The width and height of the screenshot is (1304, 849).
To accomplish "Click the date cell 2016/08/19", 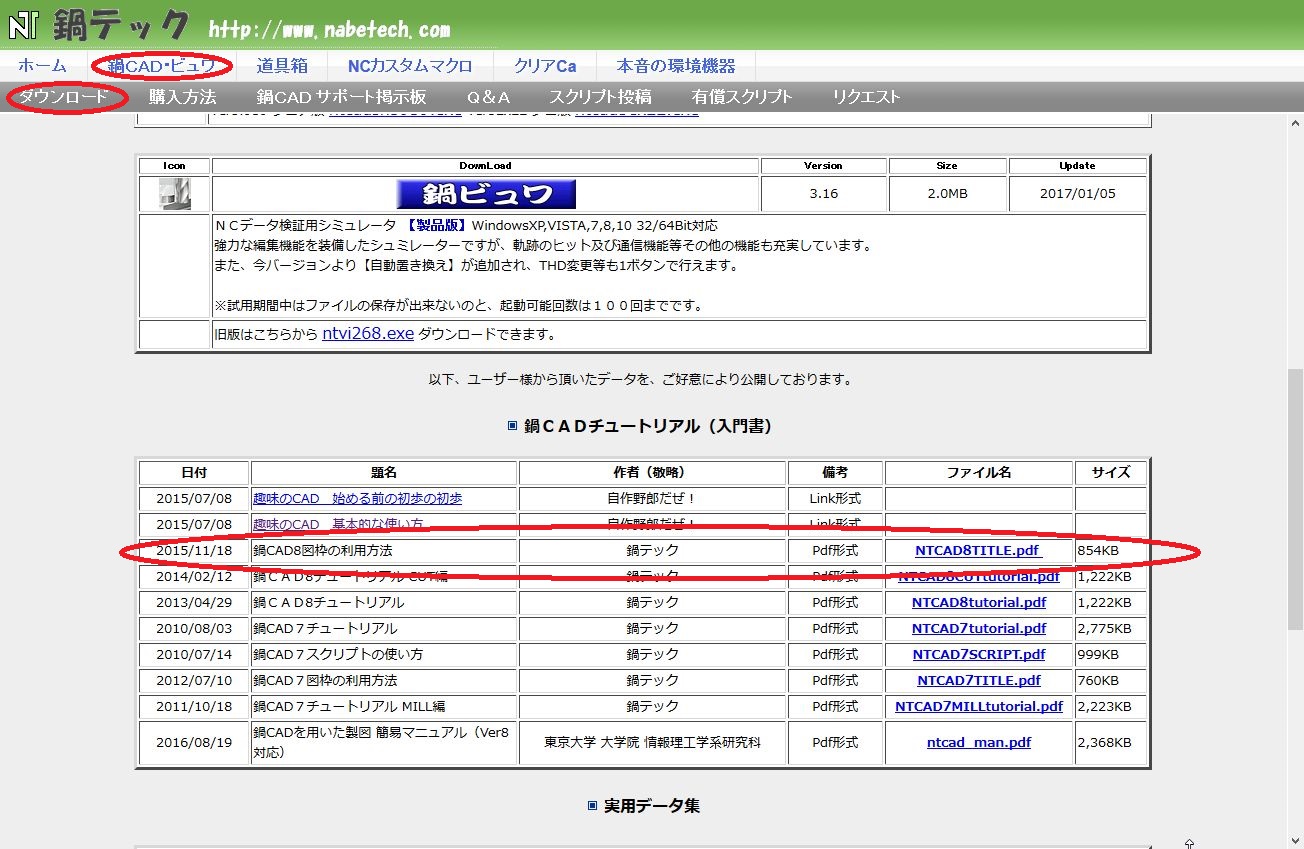I will click(x=194, y=743).
